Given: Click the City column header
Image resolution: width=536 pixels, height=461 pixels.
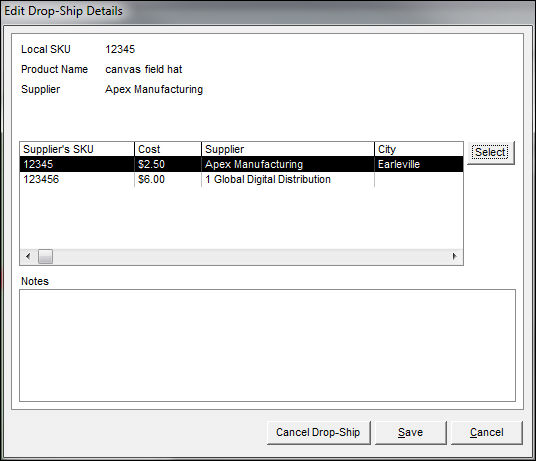Looking at the screenshot, I should (x=419, y=149).
